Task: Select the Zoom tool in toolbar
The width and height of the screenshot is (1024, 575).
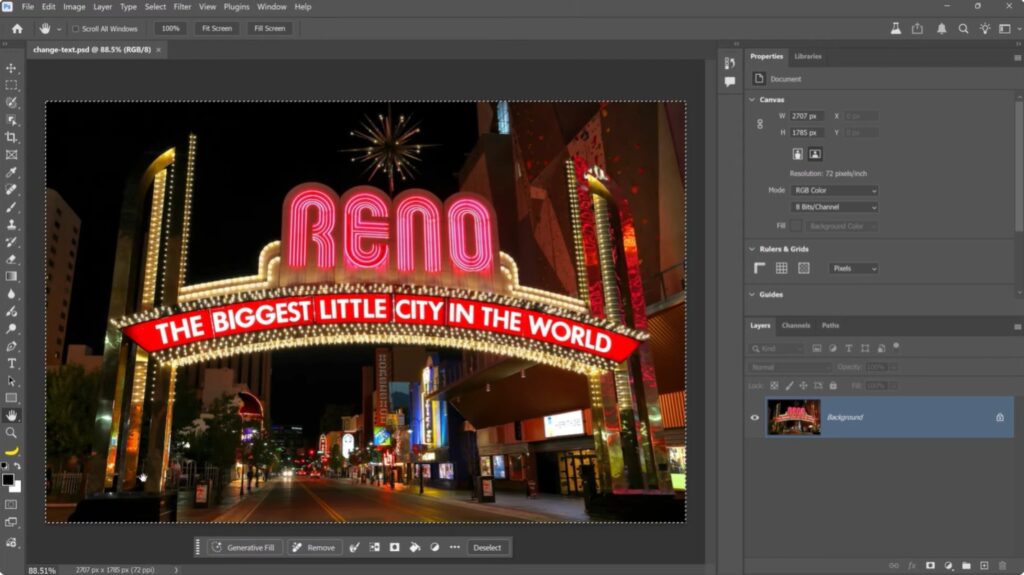Action: [11, 433]
